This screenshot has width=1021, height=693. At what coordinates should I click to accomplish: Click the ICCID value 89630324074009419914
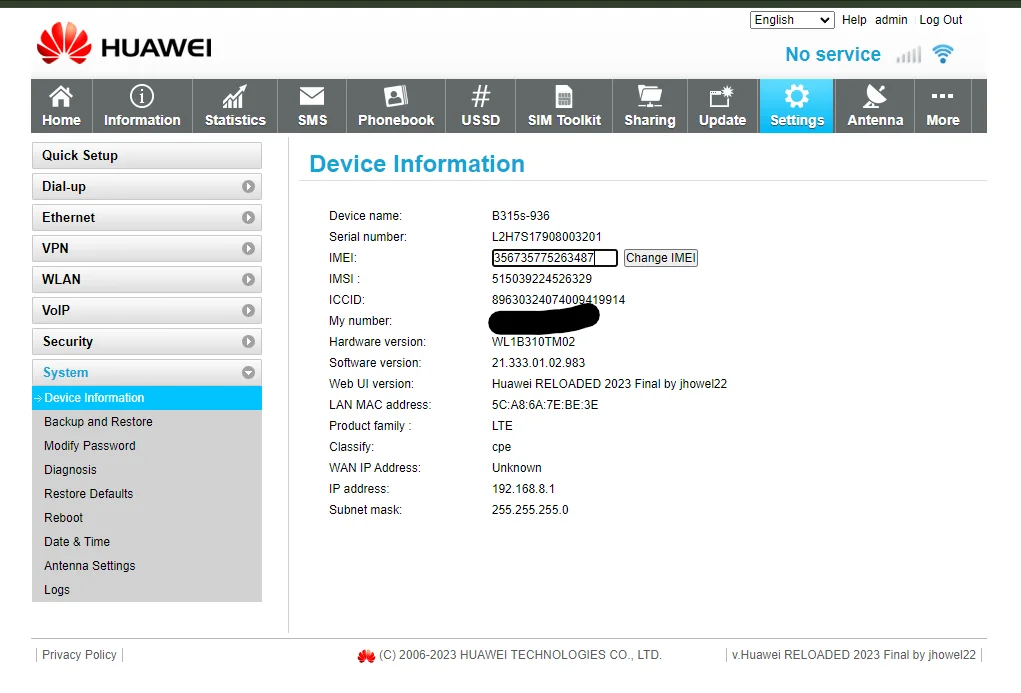click(558, 300)
